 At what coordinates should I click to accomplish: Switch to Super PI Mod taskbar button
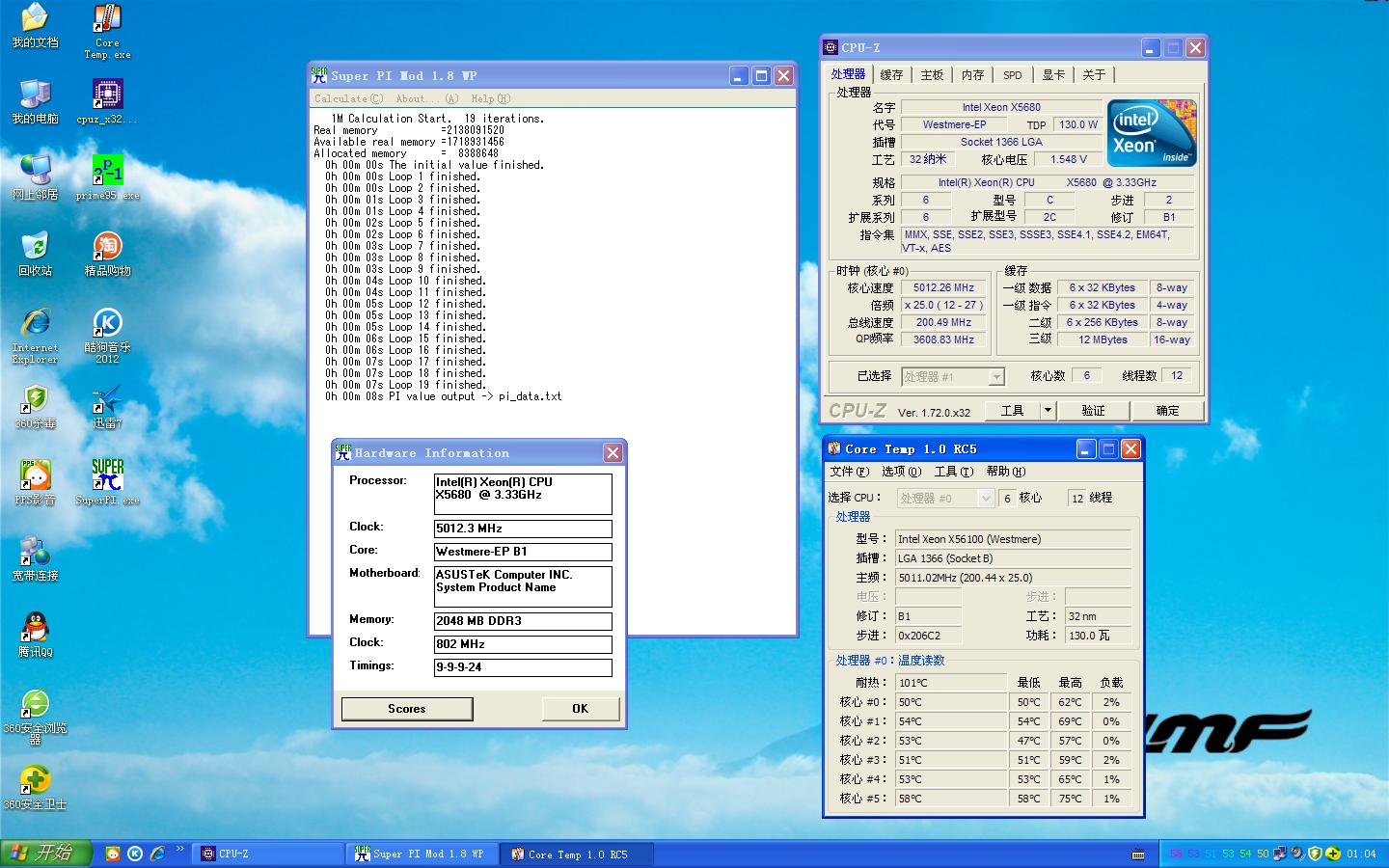tap(423, 854)
